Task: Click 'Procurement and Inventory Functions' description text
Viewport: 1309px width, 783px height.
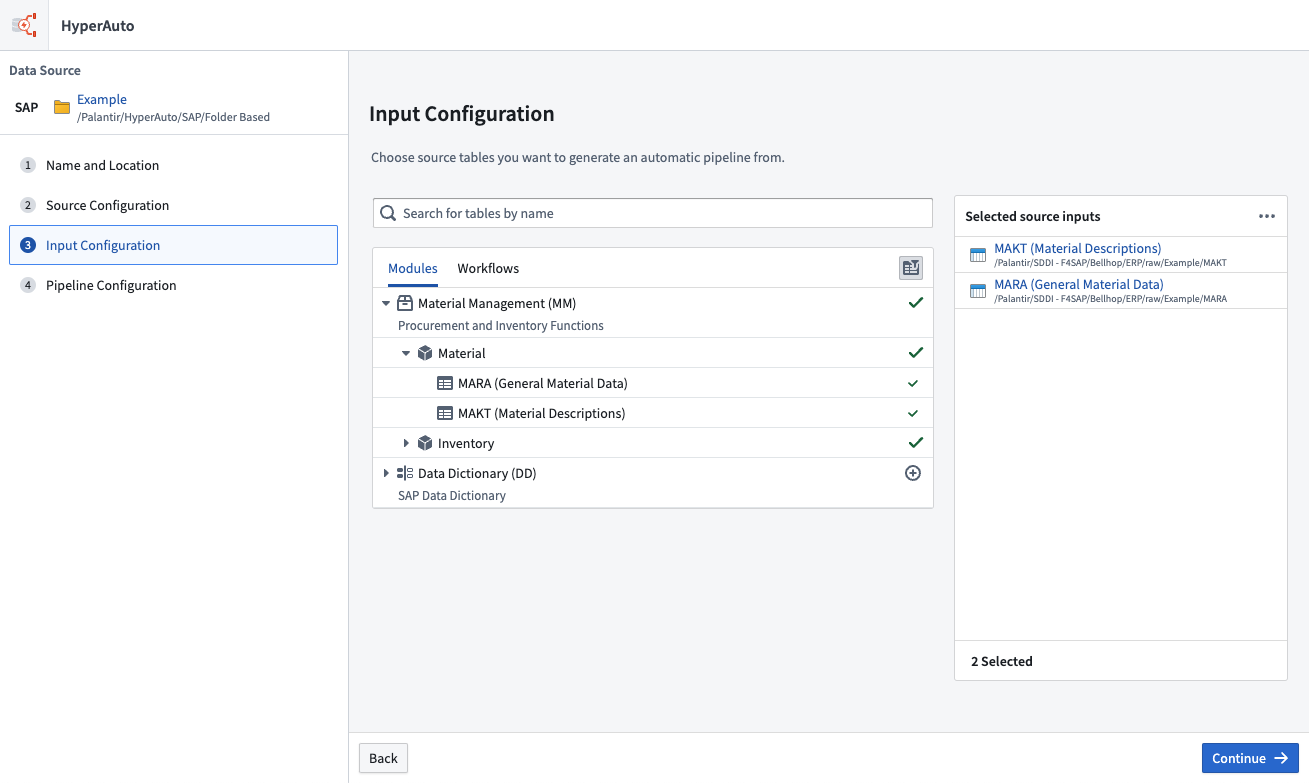Action: (501, 325)
